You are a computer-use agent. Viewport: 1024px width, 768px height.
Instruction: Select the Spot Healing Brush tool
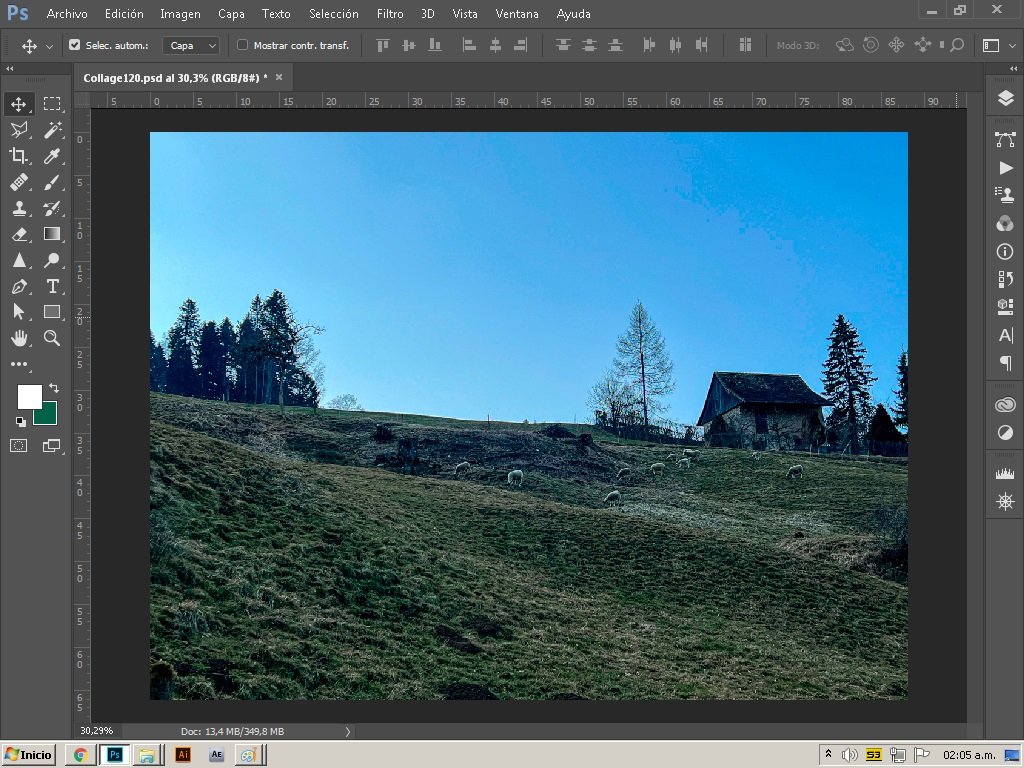[x=19, y=182]
